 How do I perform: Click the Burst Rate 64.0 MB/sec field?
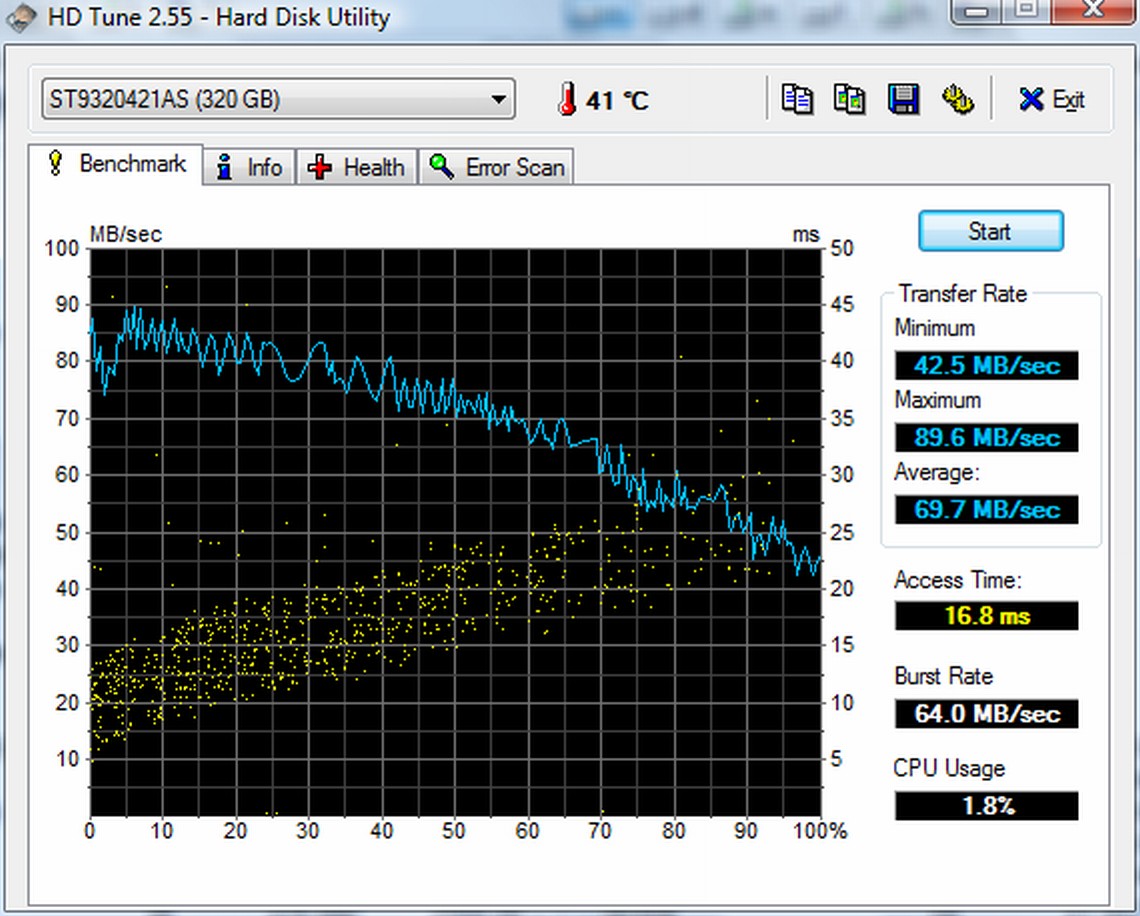coord(986,713)
